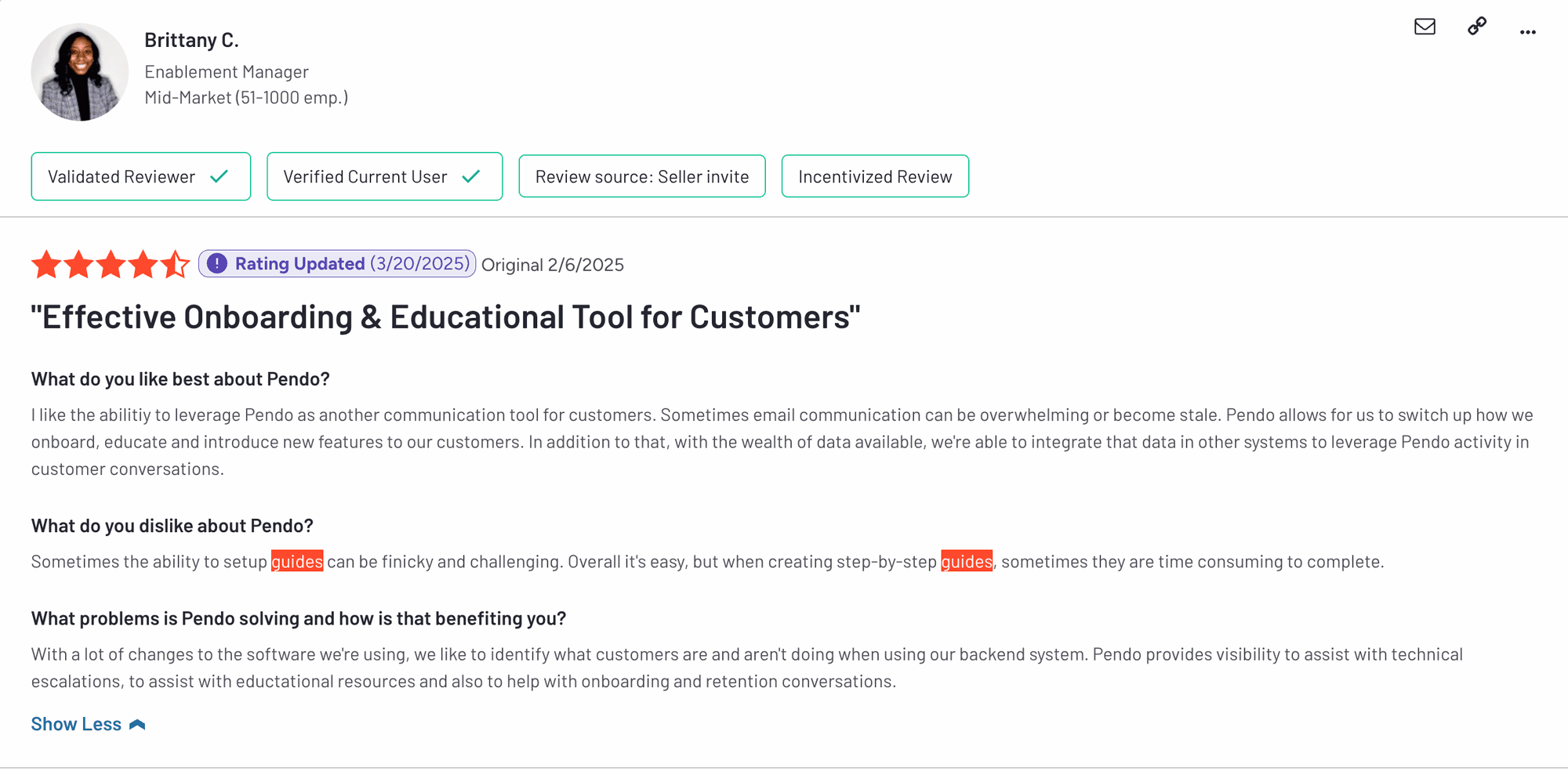Click the Show Less link
Screen dimensions: 1568x771
[76, 725]
